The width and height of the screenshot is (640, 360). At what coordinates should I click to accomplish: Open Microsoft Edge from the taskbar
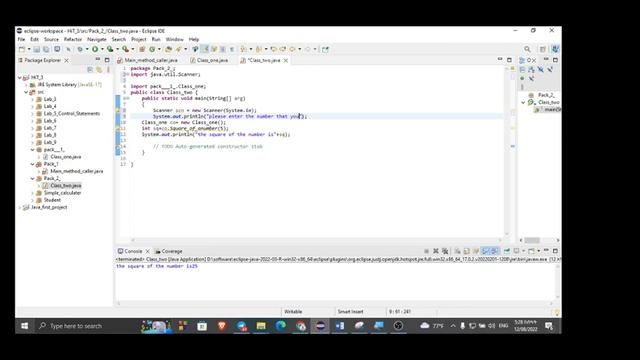(281, 326)
